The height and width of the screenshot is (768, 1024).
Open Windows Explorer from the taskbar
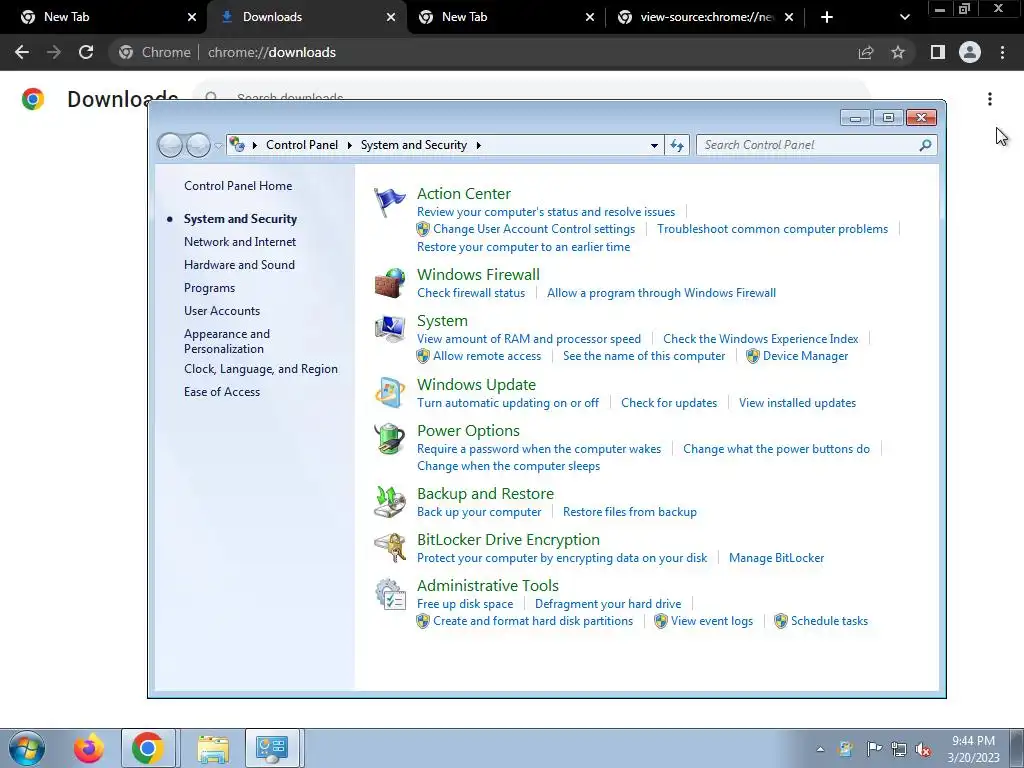(x=214, y=748)
